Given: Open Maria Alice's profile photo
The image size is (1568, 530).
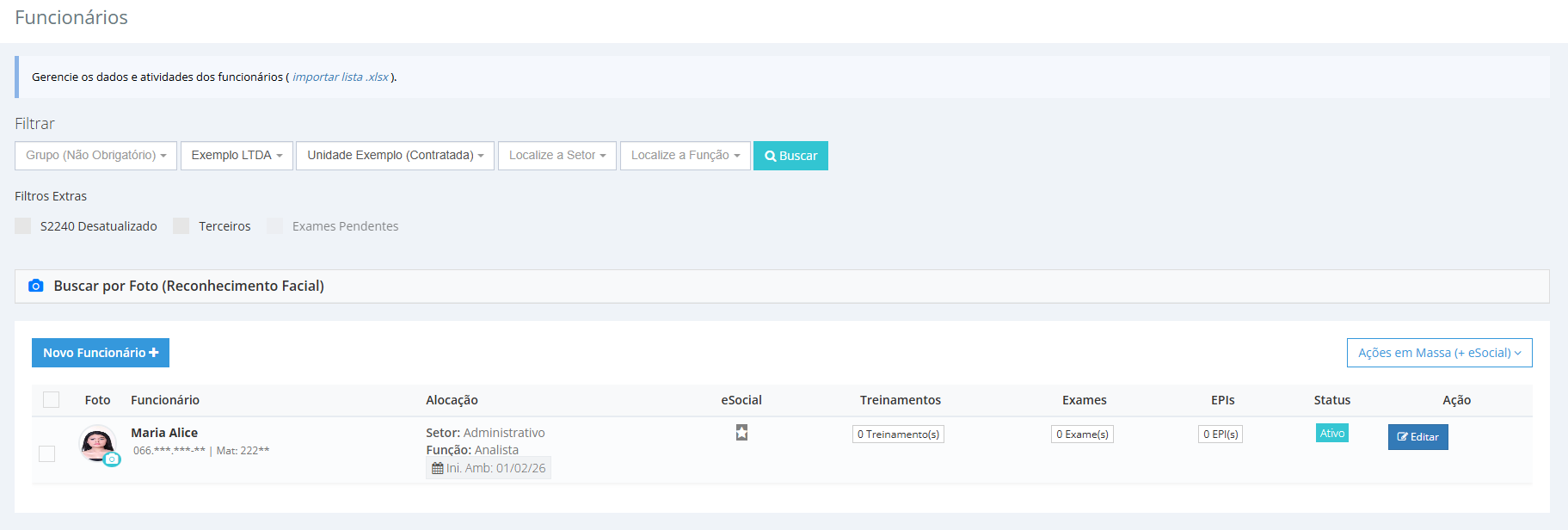Looking at the screenshot, I should click(96, 442).
